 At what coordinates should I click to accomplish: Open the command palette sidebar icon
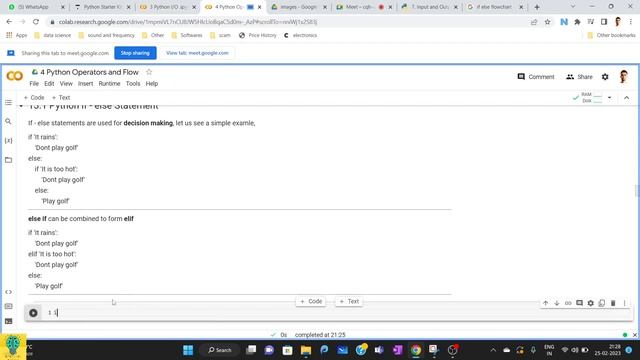pyautogui.click(x=9, y=307)
